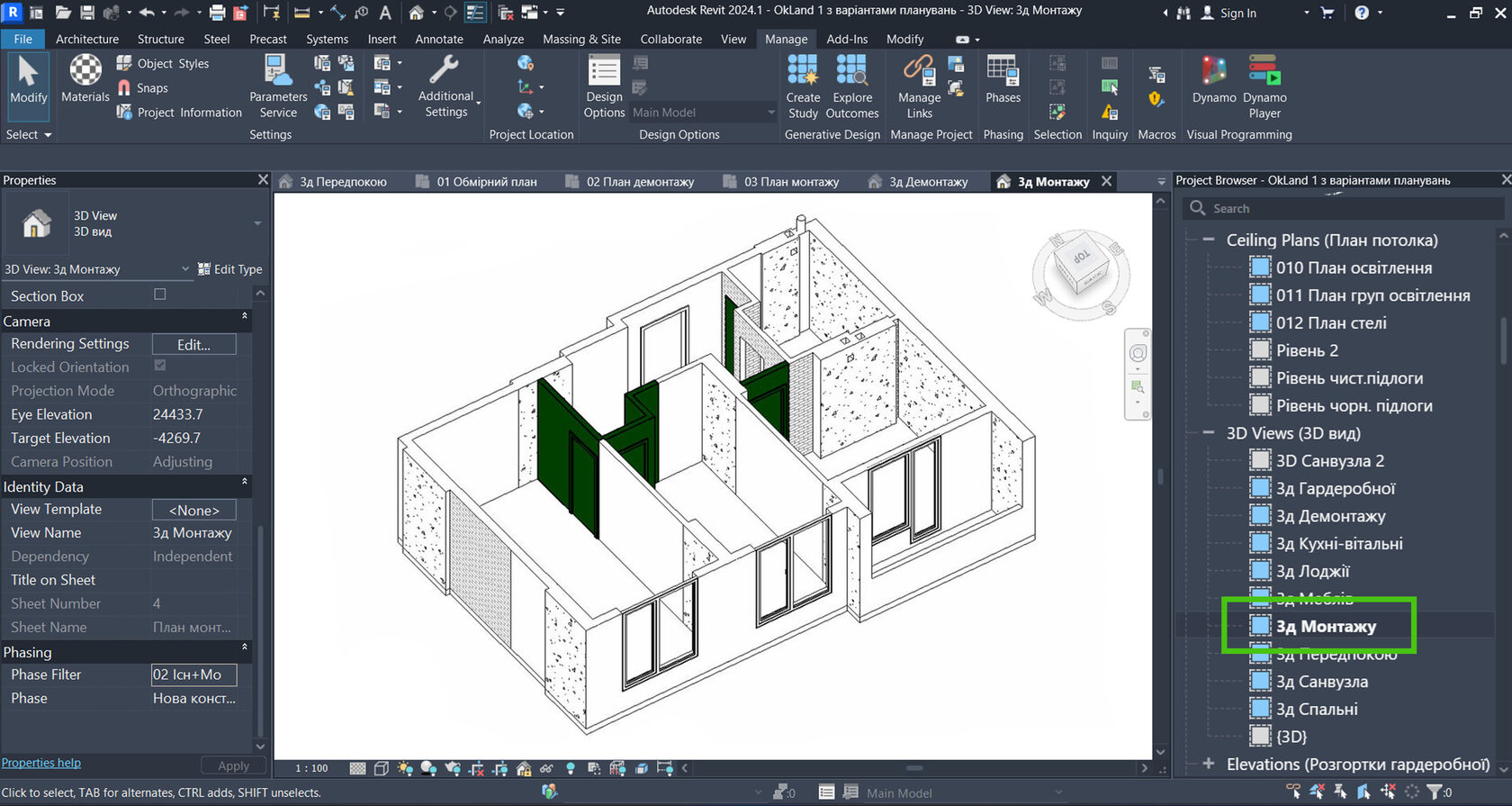
Task: Open the Annotate ribbon tab
Action: pyautogui.click(x=439, y=39)
